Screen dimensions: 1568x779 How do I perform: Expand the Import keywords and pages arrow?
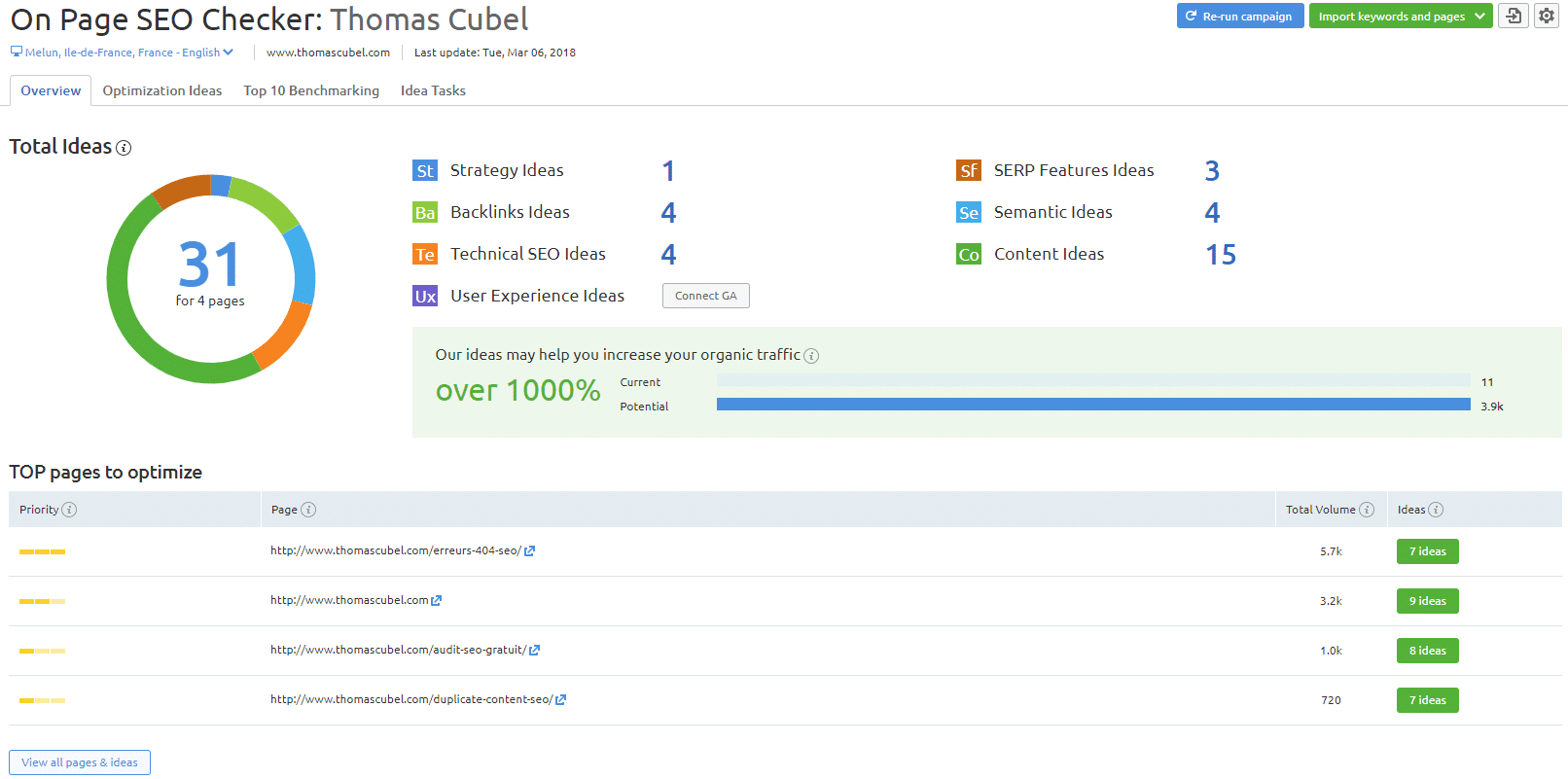coord(1479,17)
